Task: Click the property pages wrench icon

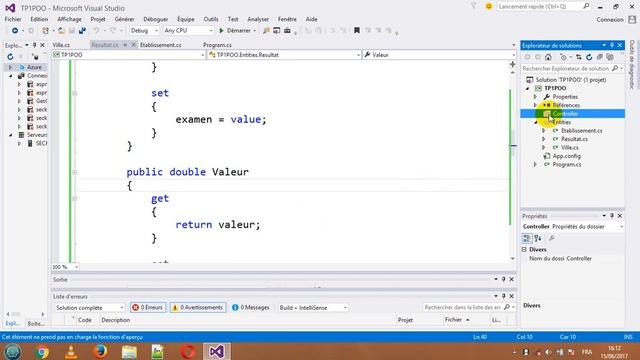Action: click(552, 238)
